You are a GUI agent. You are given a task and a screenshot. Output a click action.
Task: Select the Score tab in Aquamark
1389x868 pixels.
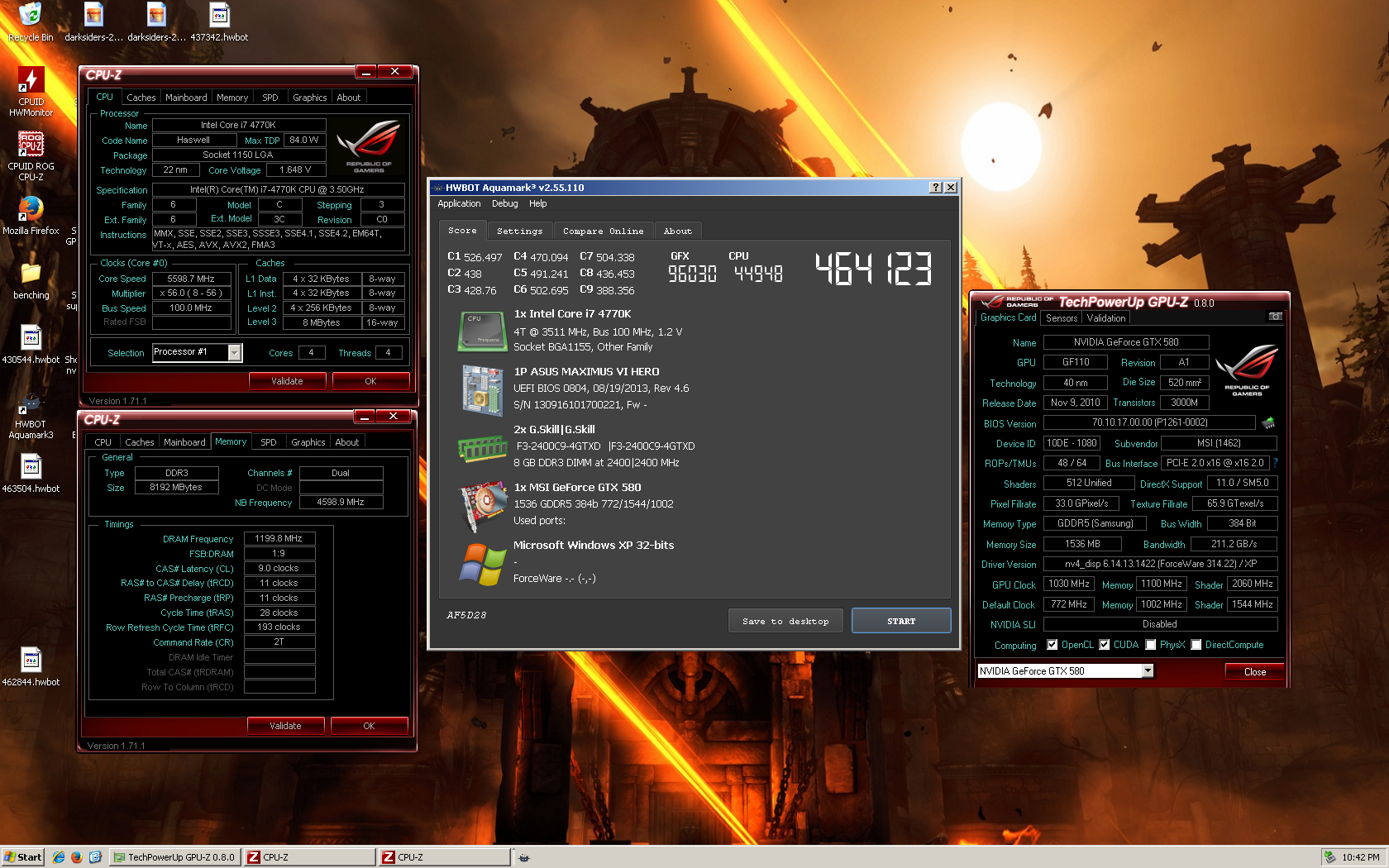click(x=463, y=231)
